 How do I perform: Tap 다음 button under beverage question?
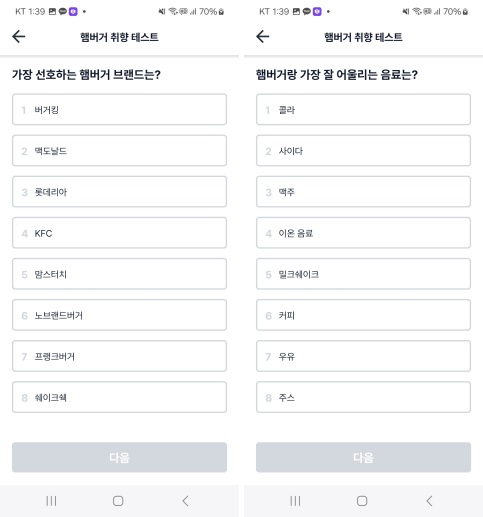pyautogui.click(x=363, y=457)
